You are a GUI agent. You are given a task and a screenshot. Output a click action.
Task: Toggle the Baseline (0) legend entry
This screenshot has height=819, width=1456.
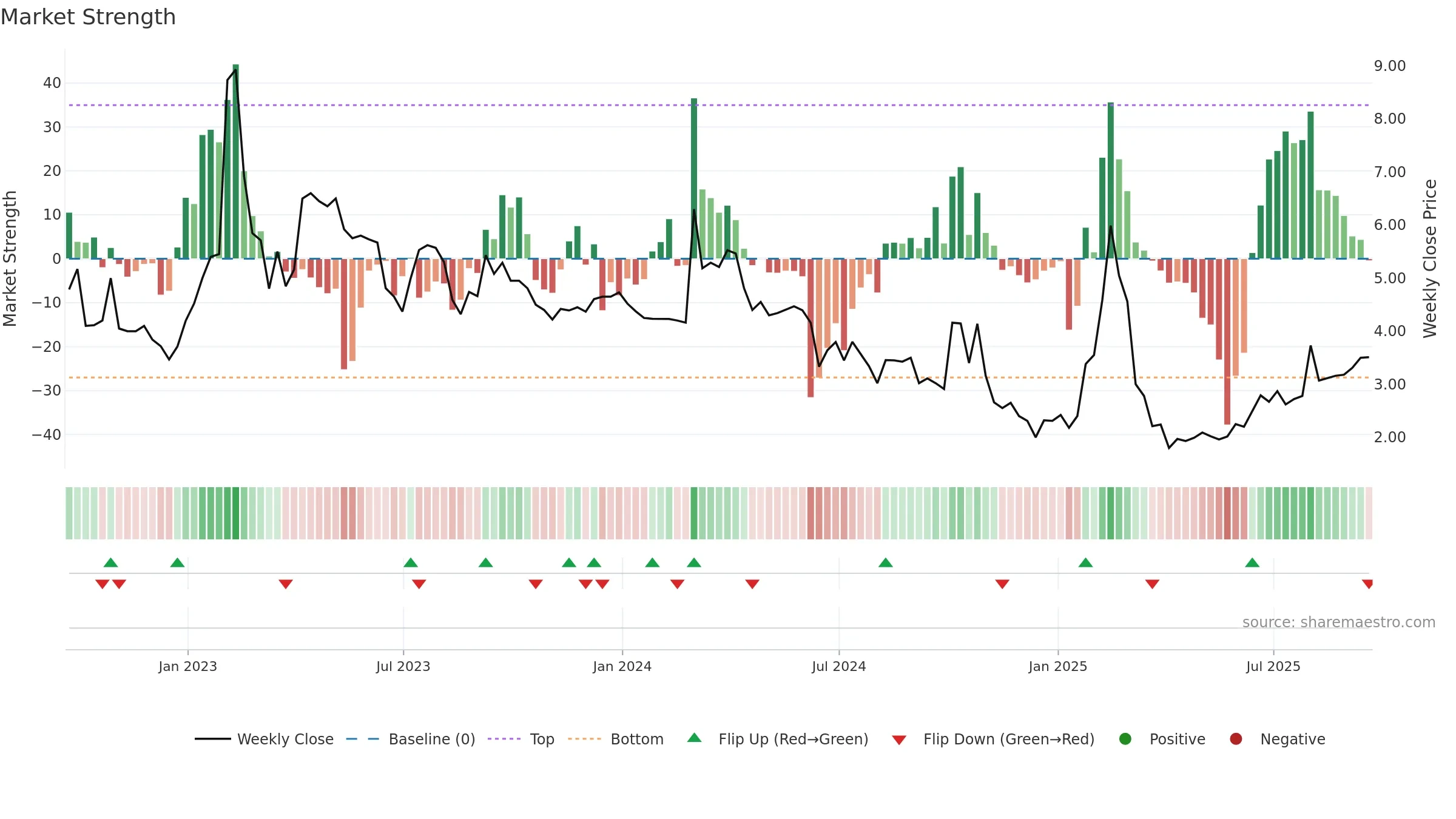(411, 739)
